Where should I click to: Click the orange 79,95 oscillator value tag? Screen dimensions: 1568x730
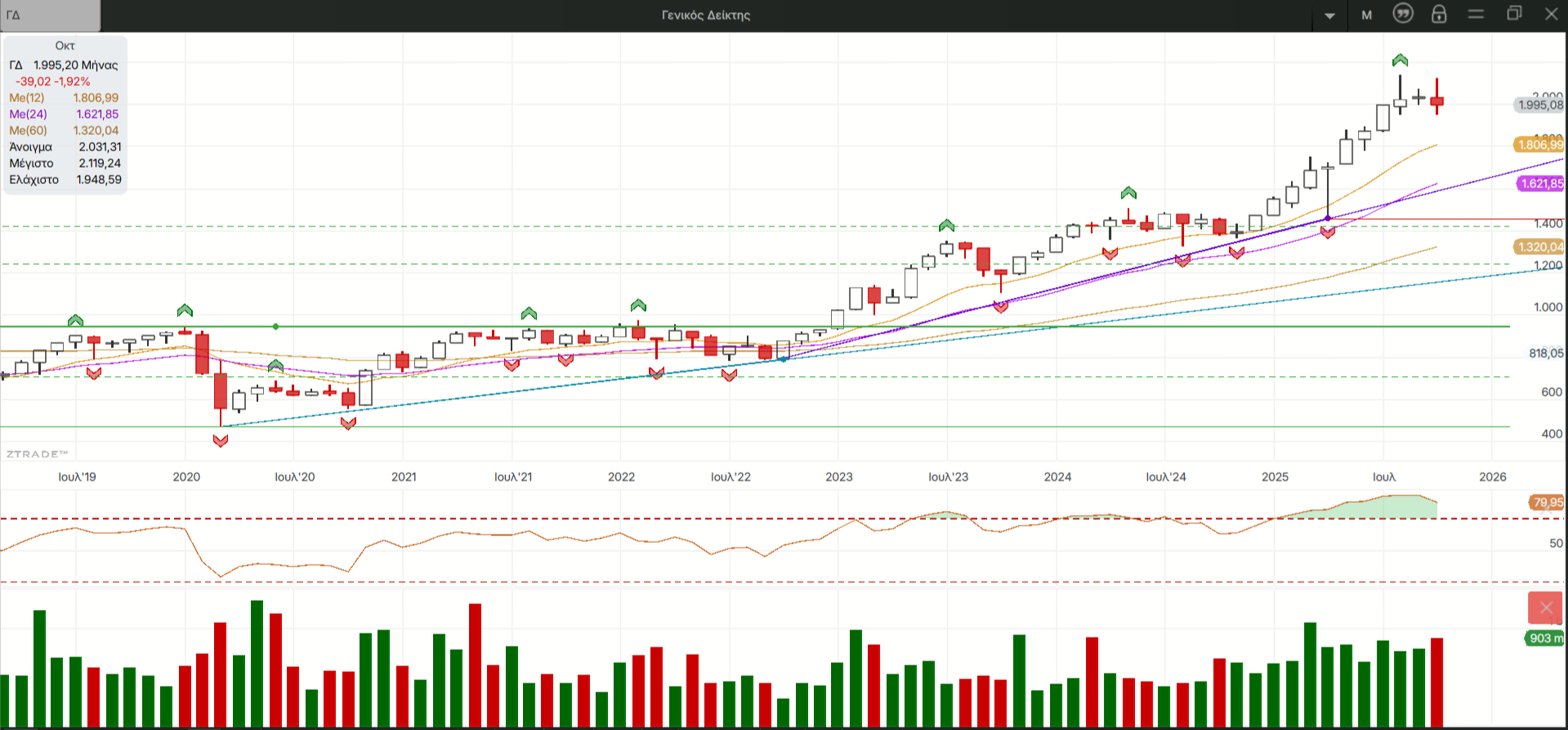(x=1547, y=502)
